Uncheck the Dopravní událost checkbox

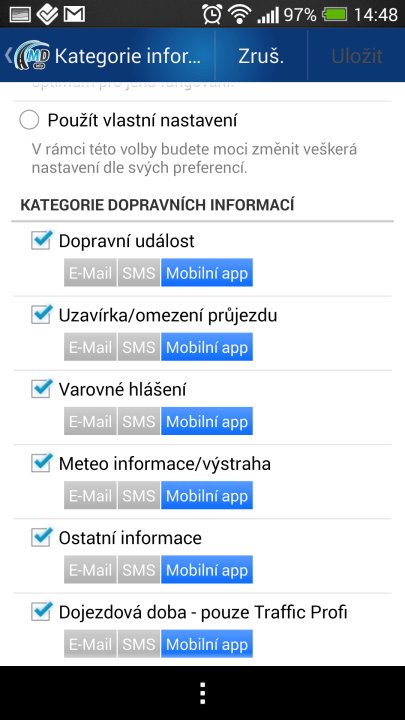(41, 240)
